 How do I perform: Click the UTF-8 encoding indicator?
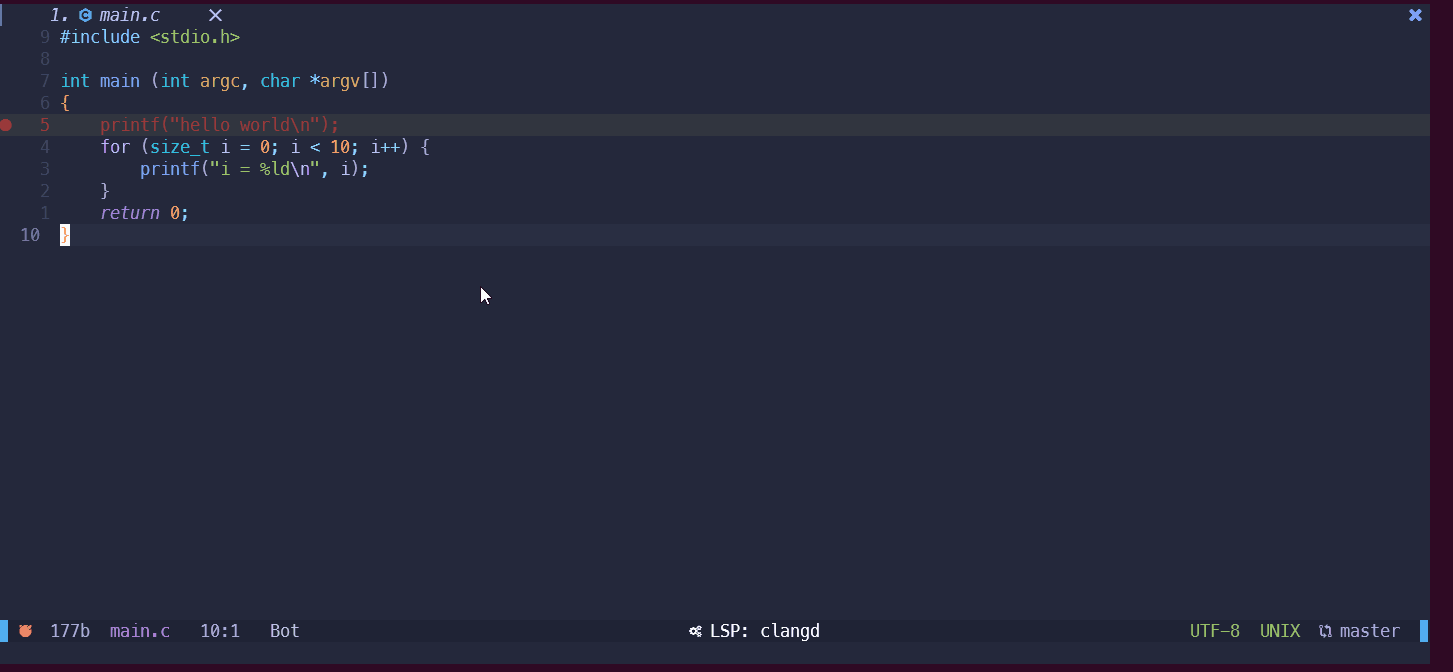[x=1214, y=631]
